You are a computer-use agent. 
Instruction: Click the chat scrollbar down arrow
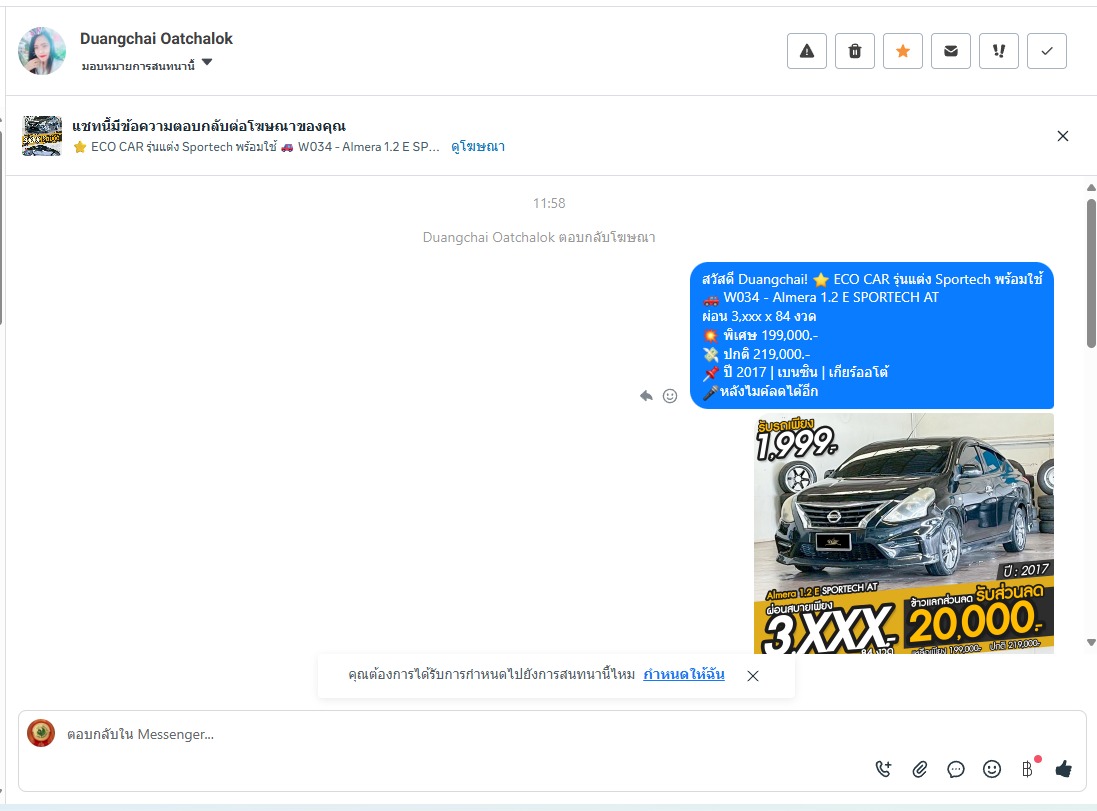coord(1091,642)
